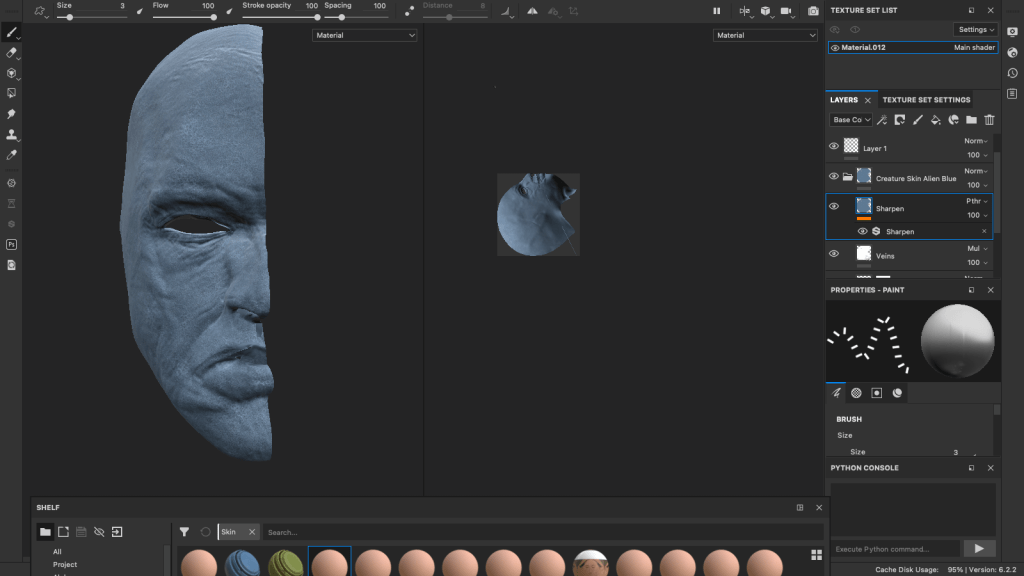Open the Texture Set List Settings dropdown

point(975,30)
